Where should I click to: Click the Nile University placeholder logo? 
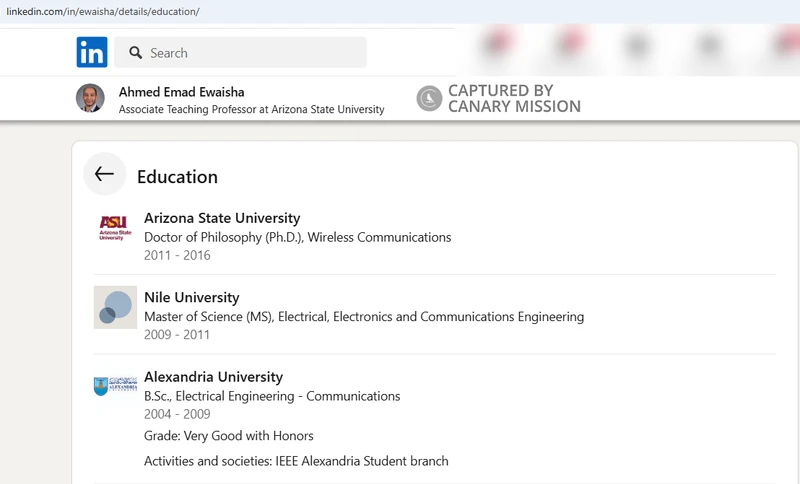[115, 307]
